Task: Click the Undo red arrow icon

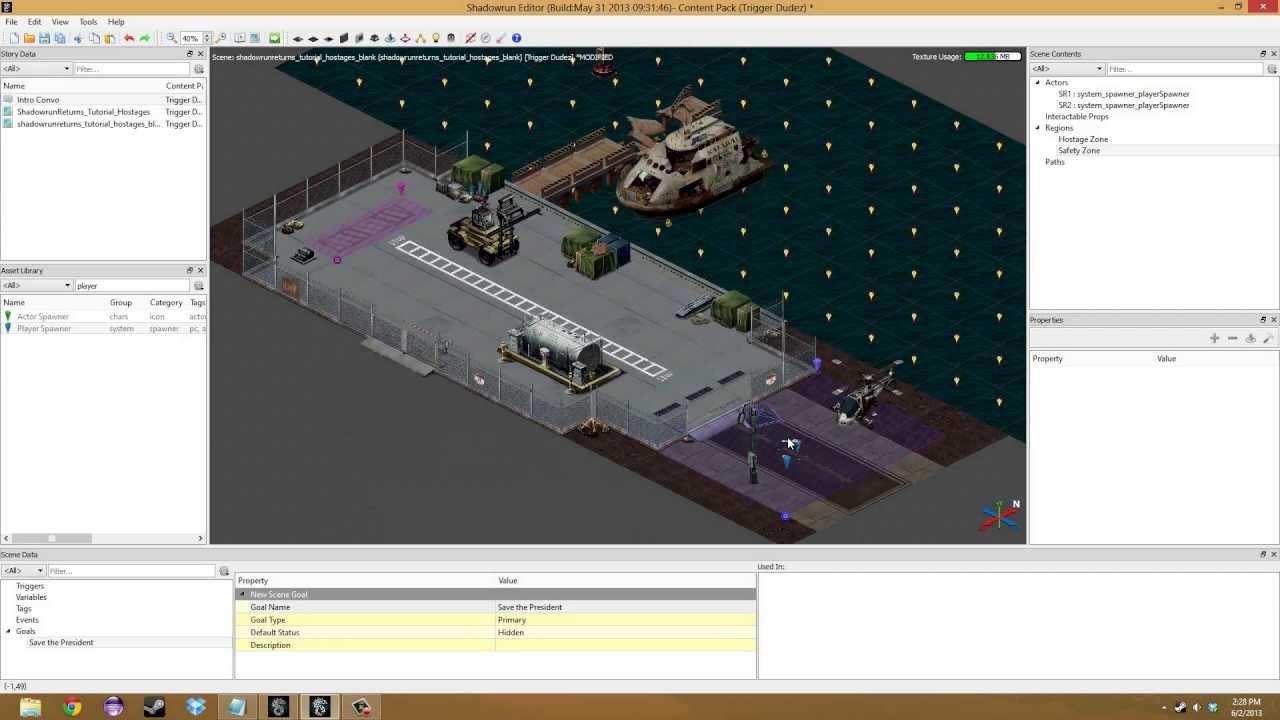Action: (x=129, y=38)
